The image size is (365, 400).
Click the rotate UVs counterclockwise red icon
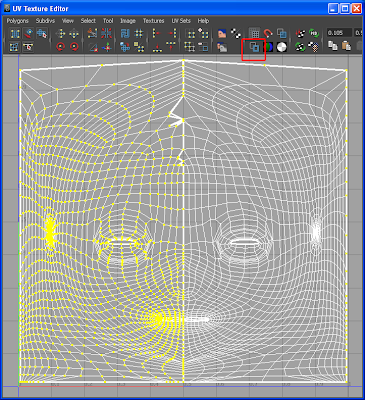[x=60, y=47]
